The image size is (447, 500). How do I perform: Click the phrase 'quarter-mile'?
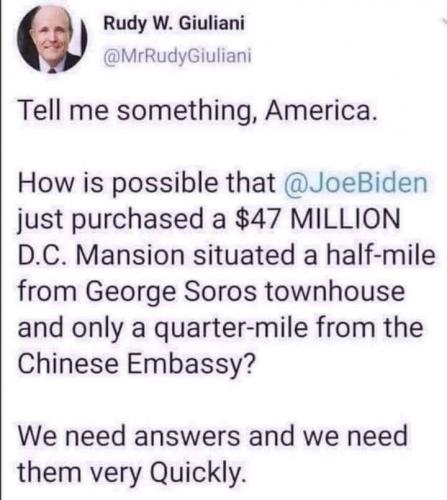pyautogui.click(x=230, y=329)
